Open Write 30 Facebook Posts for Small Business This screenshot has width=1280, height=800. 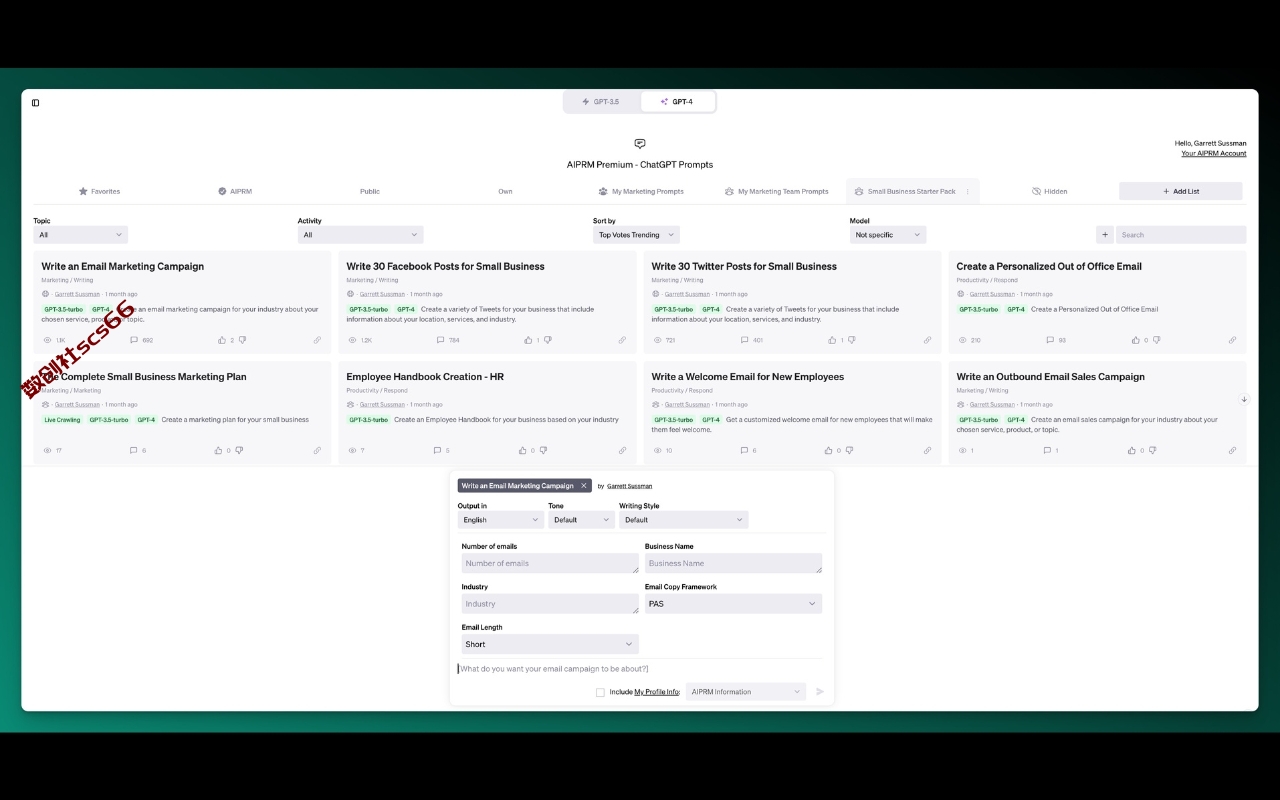click(x=445, y=266)
